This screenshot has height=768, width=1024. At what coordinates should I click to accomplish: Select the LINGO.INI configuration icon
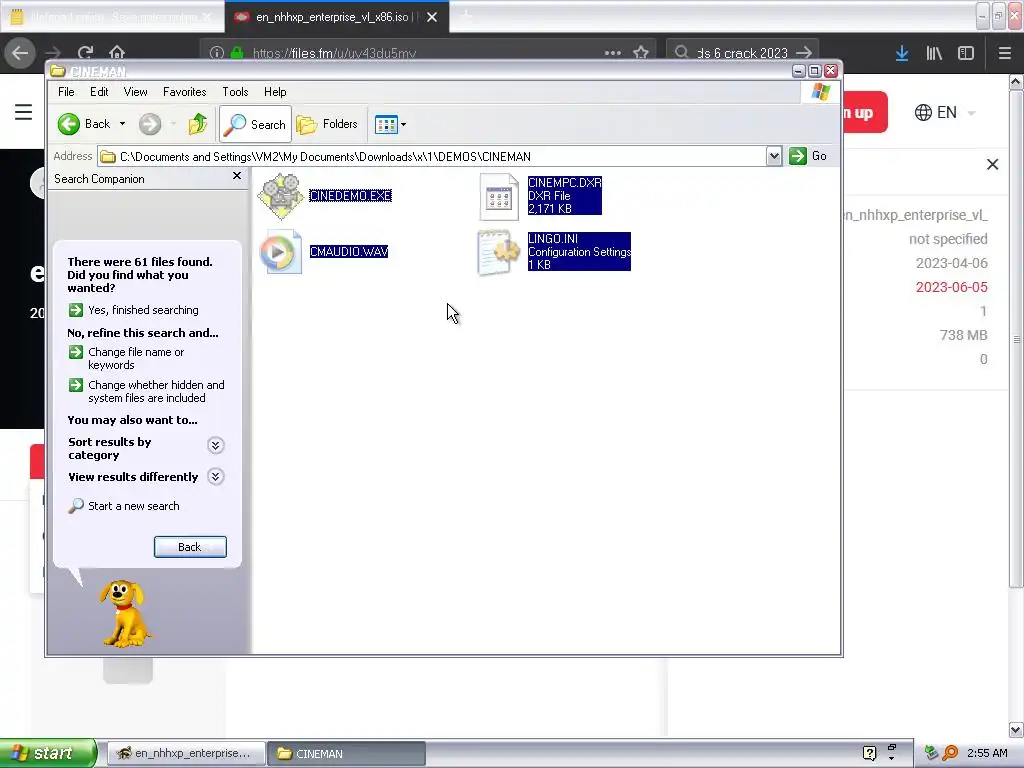(499, 252)
